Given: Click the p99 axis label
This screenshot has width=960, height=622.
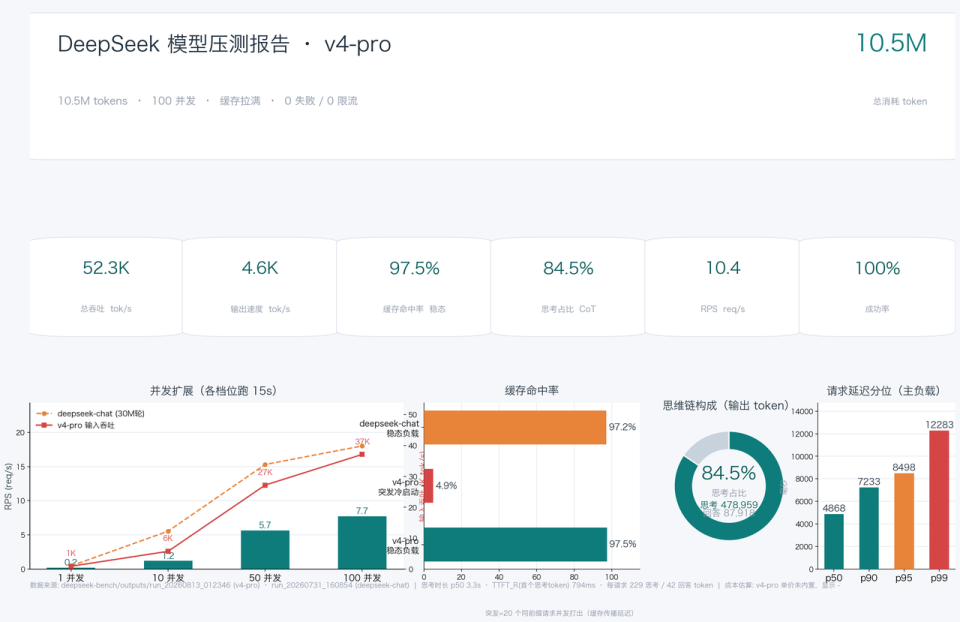Looking at the screenshot, I should tap(939, 578).
